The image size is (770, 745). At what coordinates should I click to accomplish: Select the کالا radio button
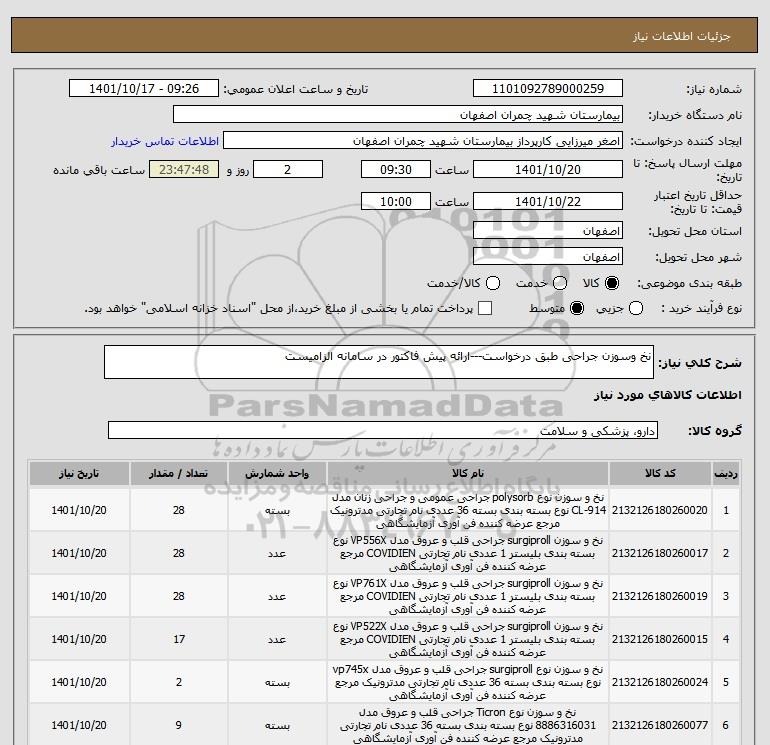[612, 283]
